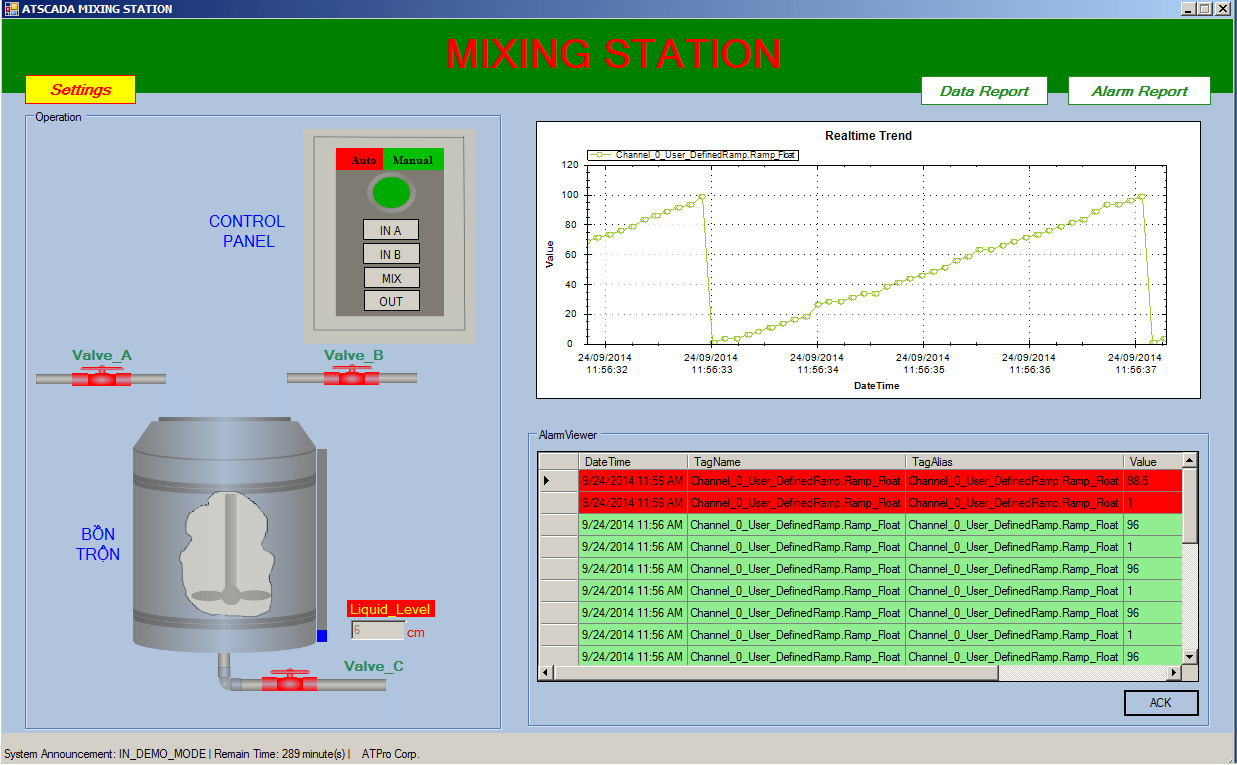Open the Data Report view
1237x765 pixels.
[983, 90]
